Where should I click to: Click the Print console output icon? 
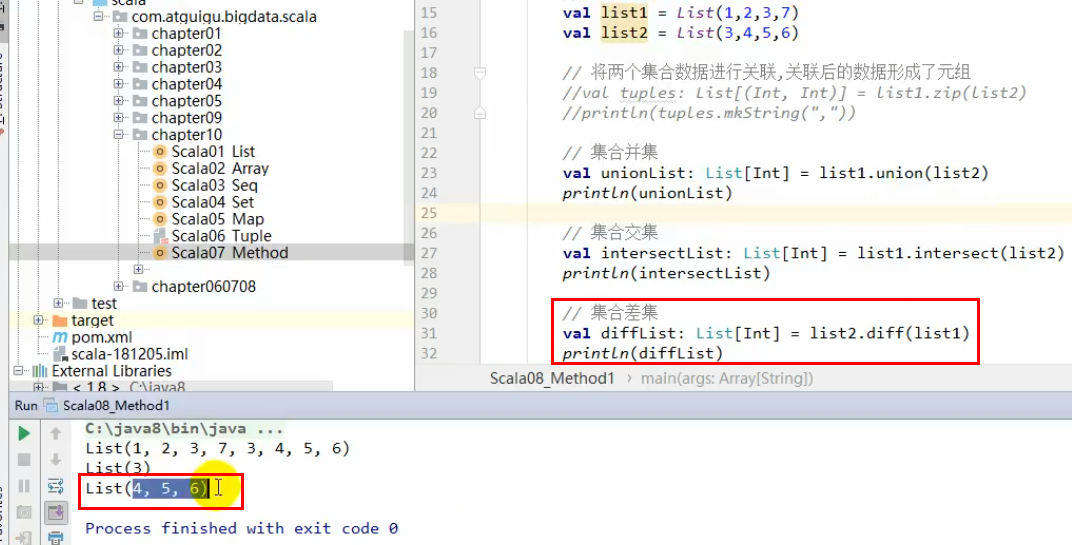[56, 537]
